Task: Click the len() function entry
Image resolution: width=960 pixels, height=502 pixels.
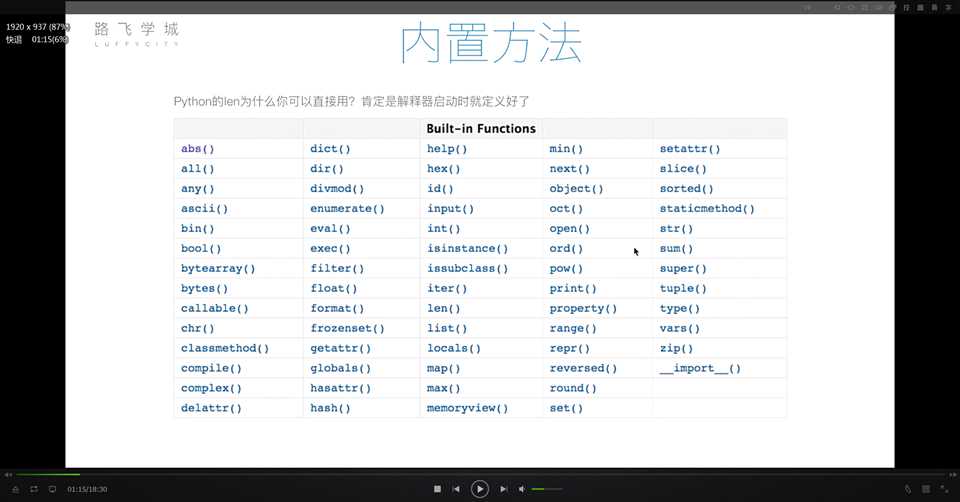Action: [x=443, y=309]
